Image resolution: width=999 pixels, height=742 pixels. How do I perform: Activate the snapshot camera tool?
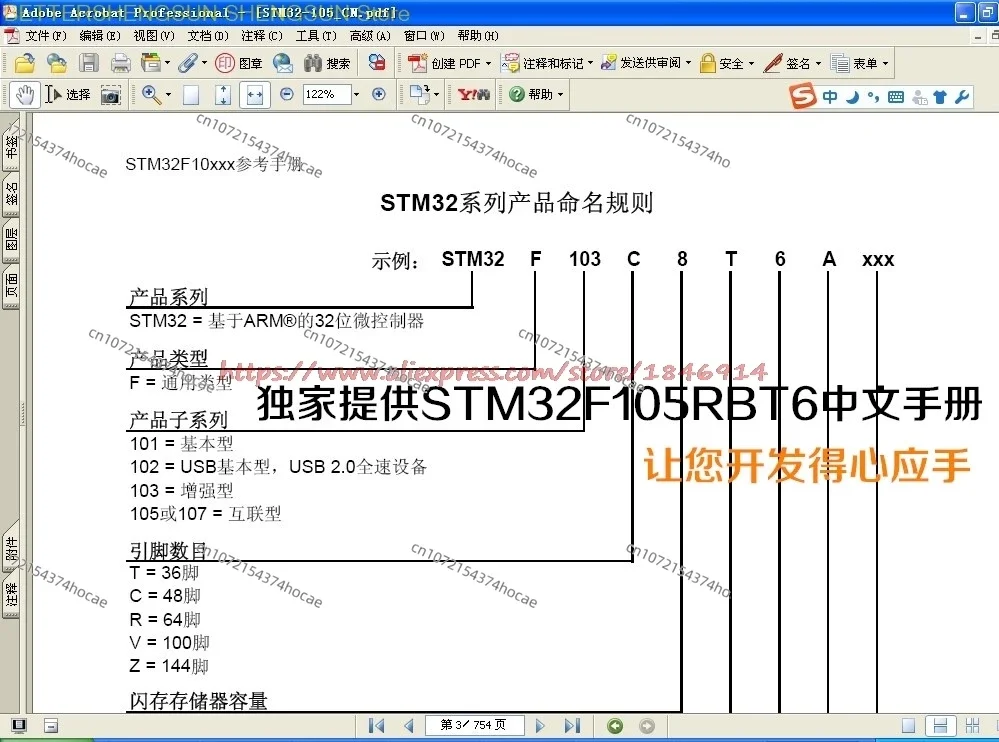coord(111,96)
